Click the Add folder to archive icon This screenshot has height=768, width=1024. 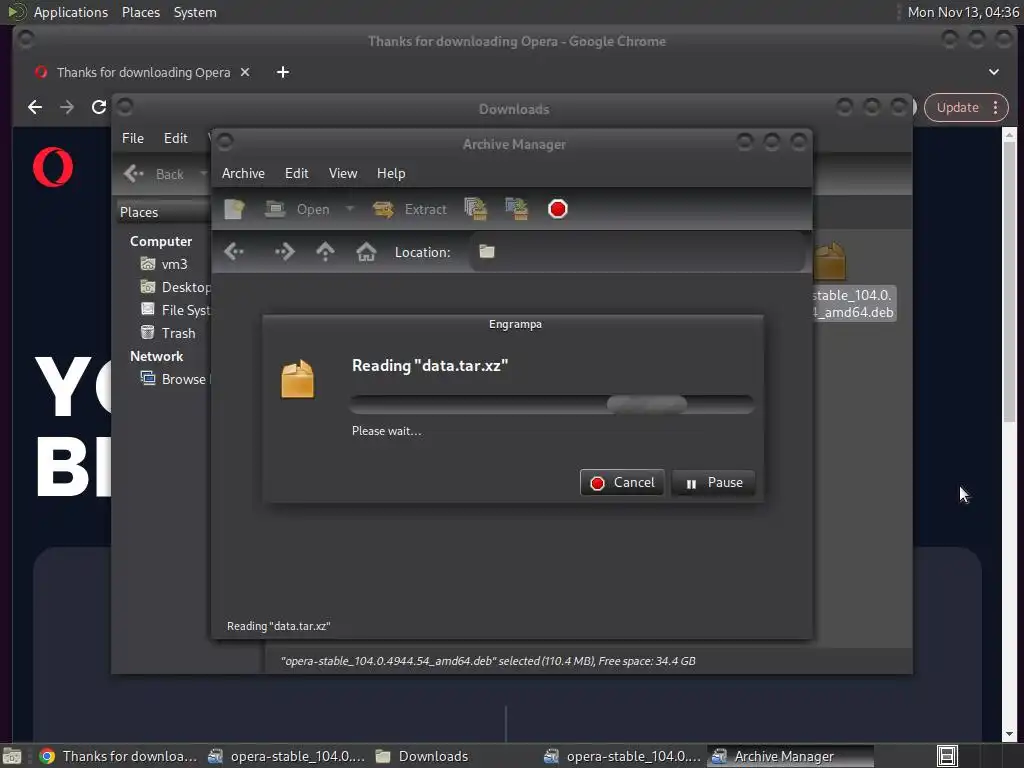(x=517, y=209)
